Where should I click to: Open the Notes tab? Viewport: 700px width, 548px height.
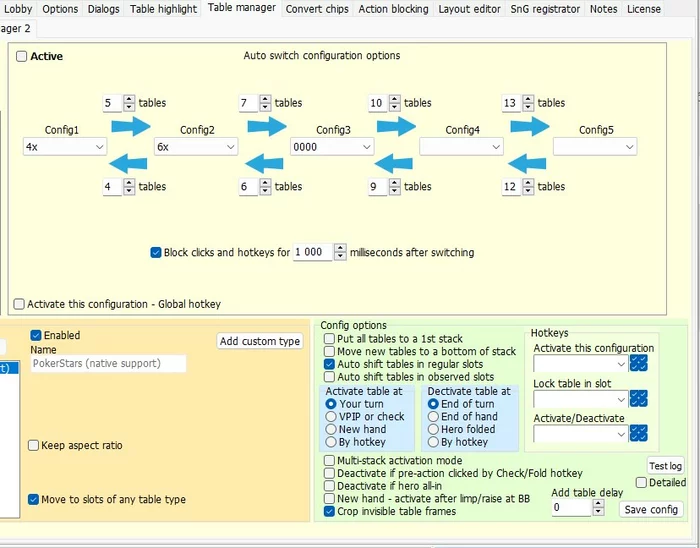point(604,9)
